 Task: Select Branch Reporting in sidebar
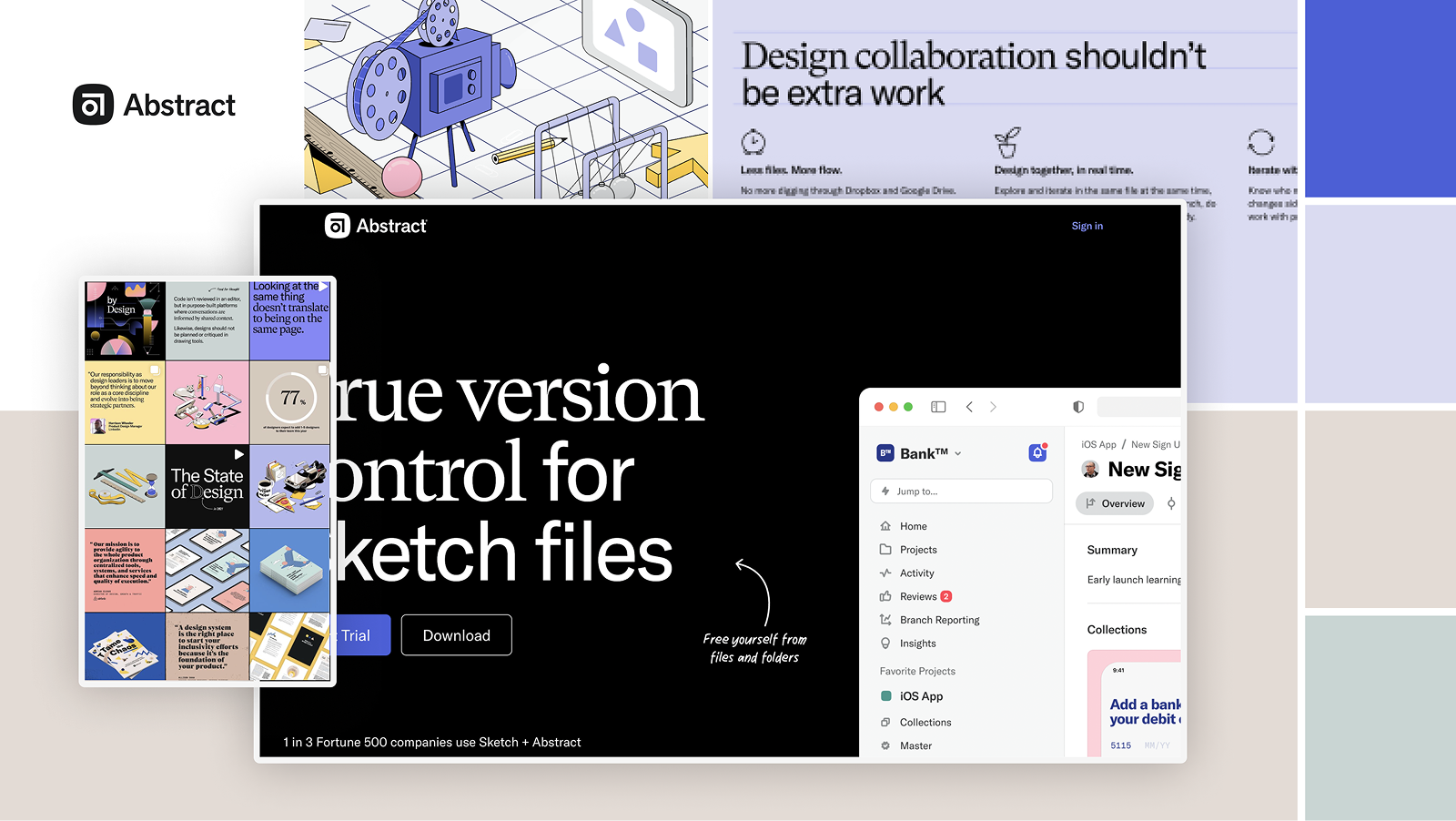tap(939, 620)
